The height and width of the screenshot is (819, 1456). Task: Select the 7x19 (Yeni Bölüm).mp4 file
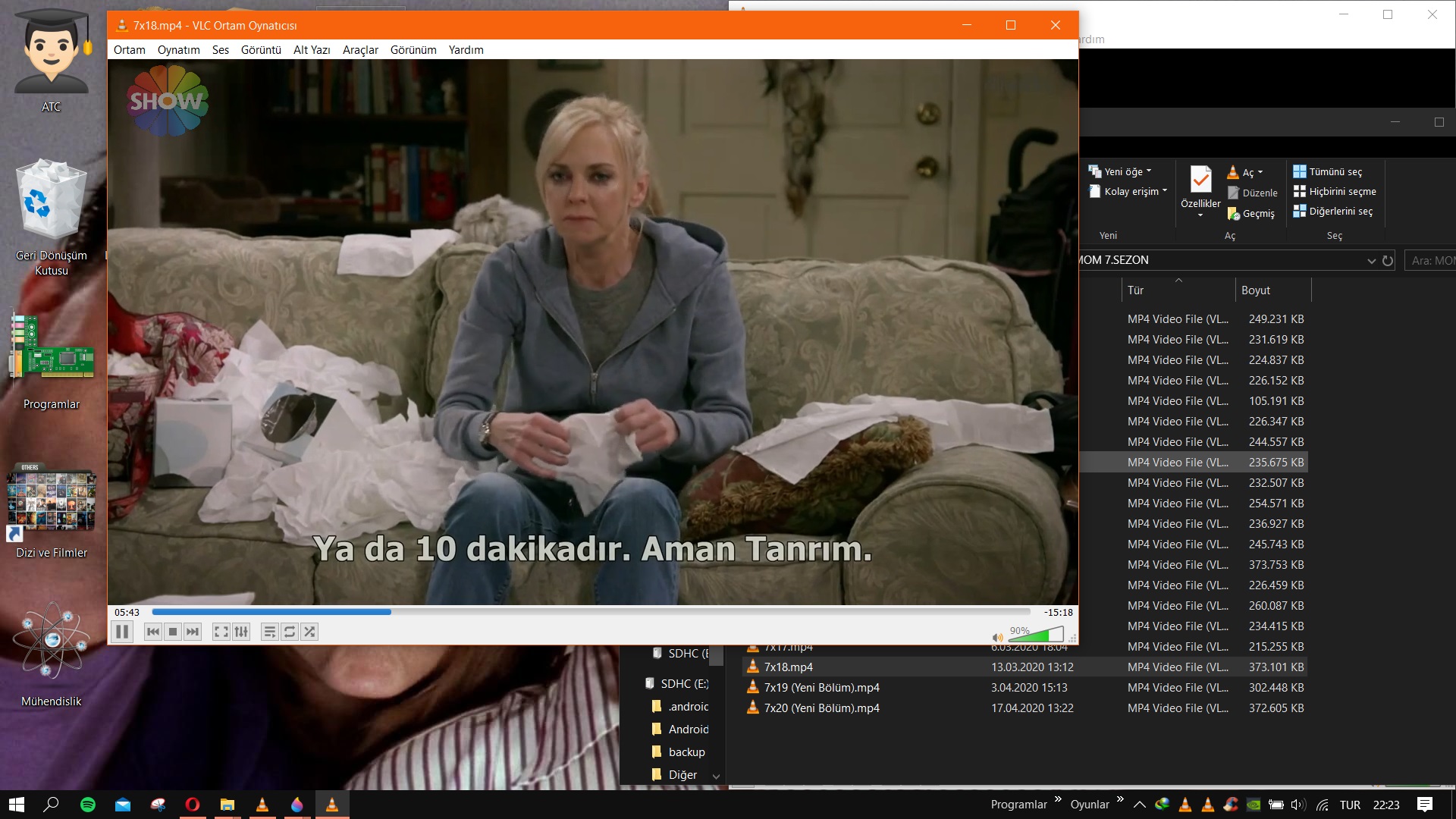[821, 688]
